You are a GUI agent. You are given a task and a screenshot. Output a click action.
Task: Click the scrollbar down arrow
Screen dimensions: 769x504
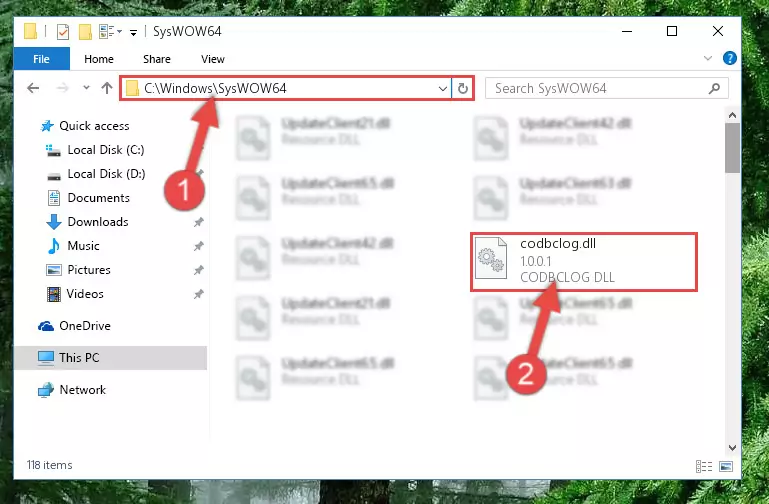pos(732,448)
